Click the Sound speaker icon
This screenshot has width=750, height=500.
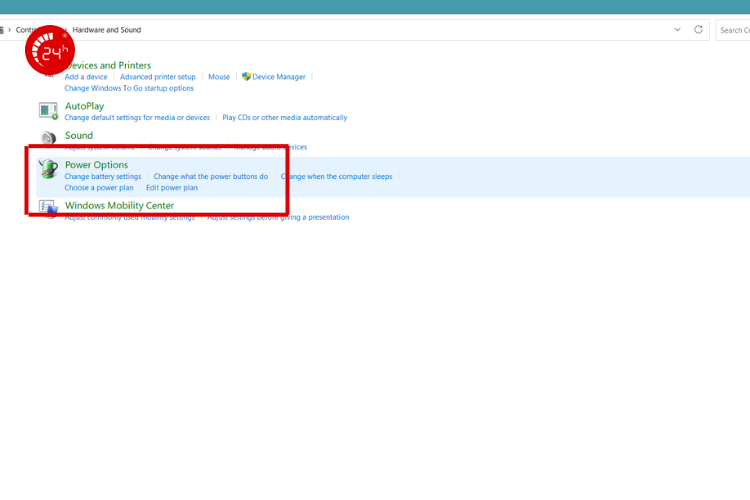click(48, 139)
